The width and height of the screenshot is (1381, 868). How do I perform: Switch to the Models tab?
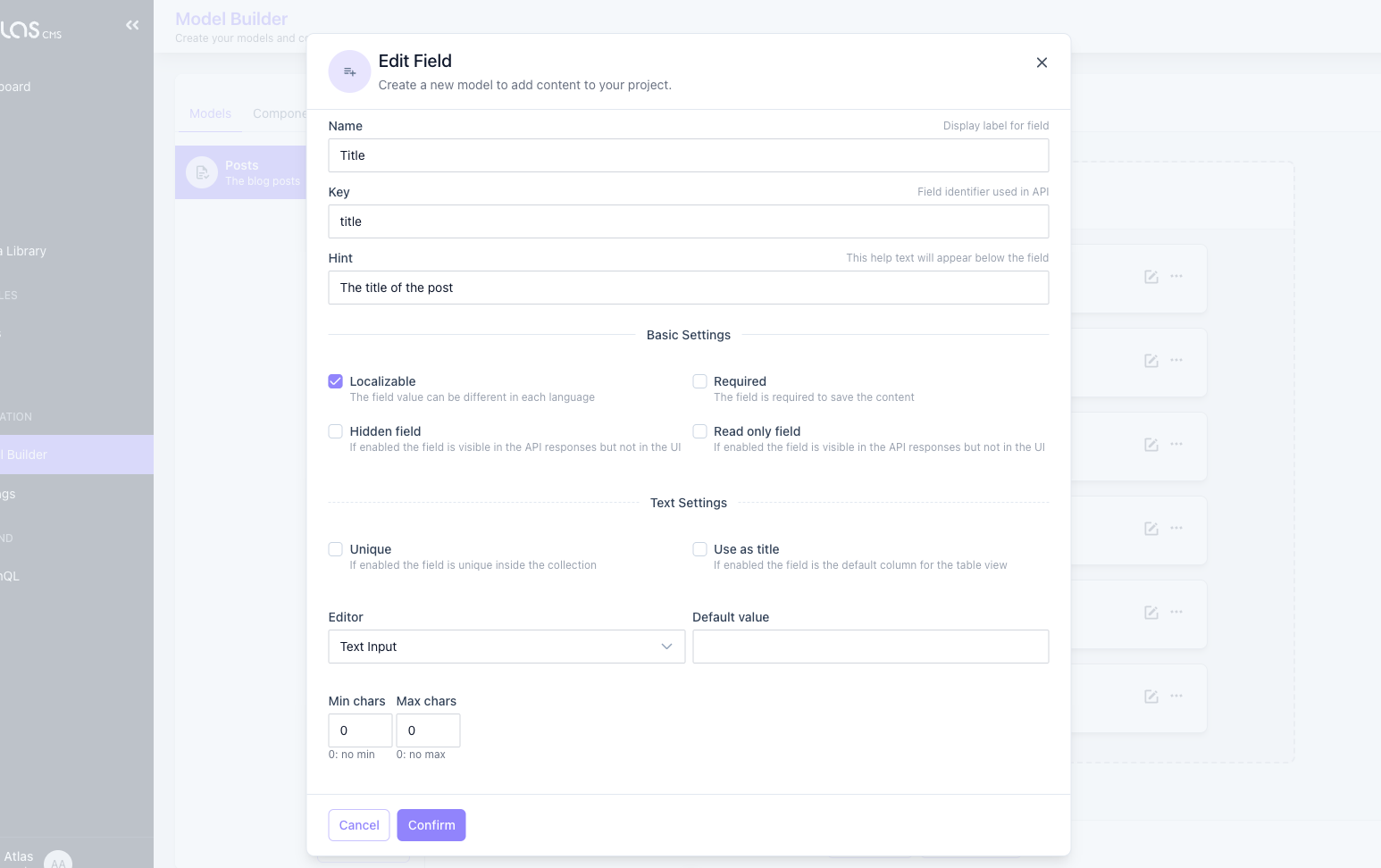tap(210, 113)
